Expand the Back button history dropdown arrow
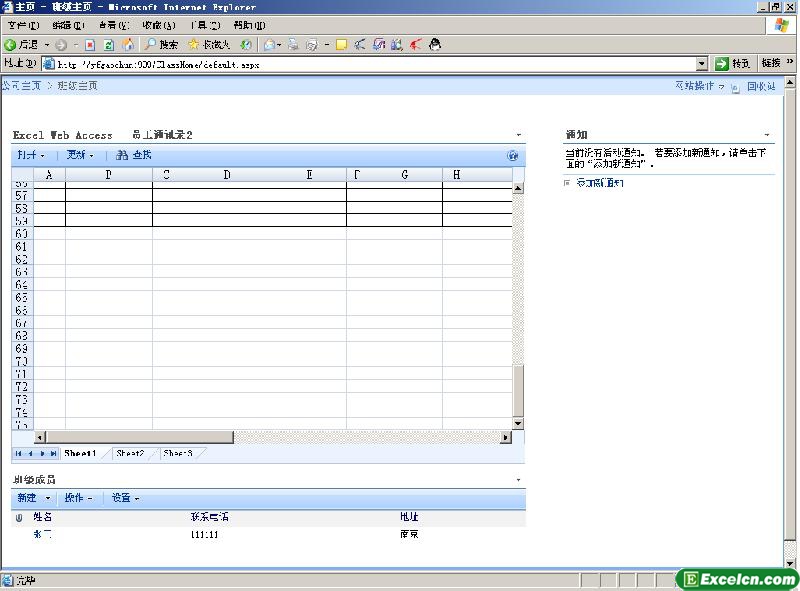Image resolution: width=800 pixels, height=591 pixels. pos(47,45)
